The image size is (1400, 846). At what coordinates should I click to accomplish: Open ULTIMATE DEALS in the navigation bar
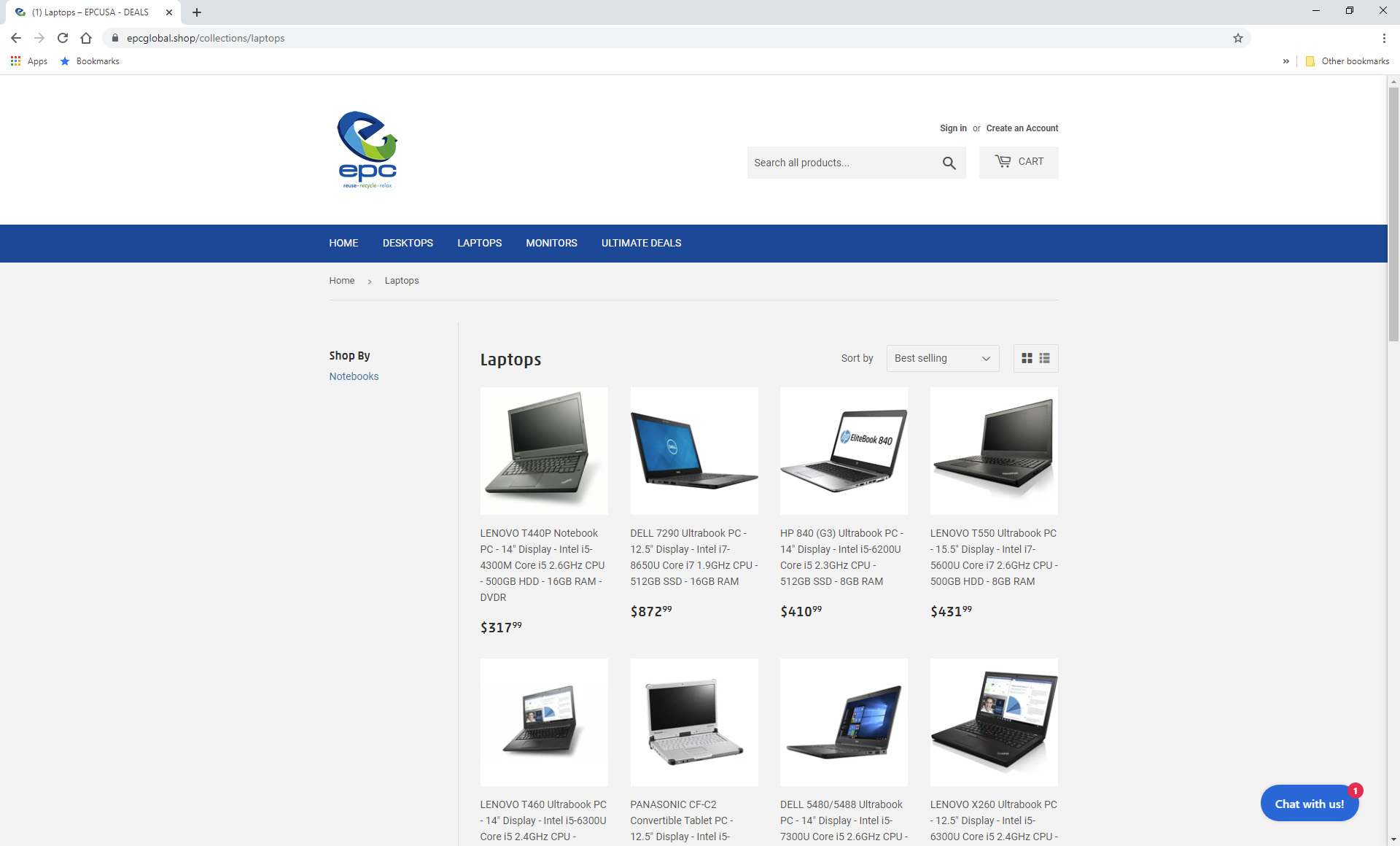(x=641, y=243)
